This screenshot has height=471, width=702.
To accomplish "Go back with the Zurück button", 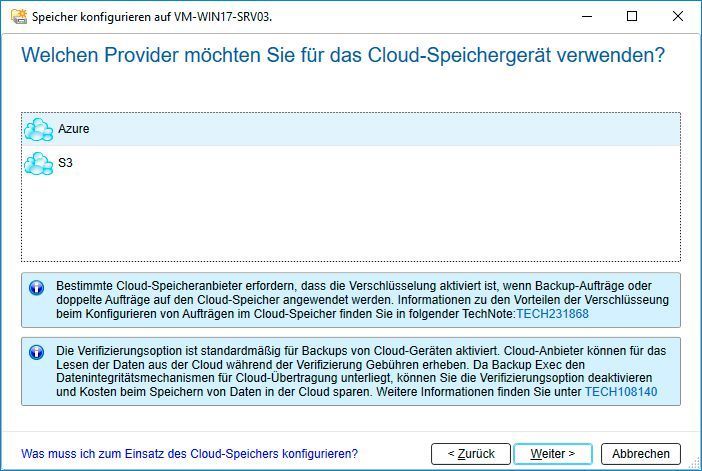I will coord(471,454).
